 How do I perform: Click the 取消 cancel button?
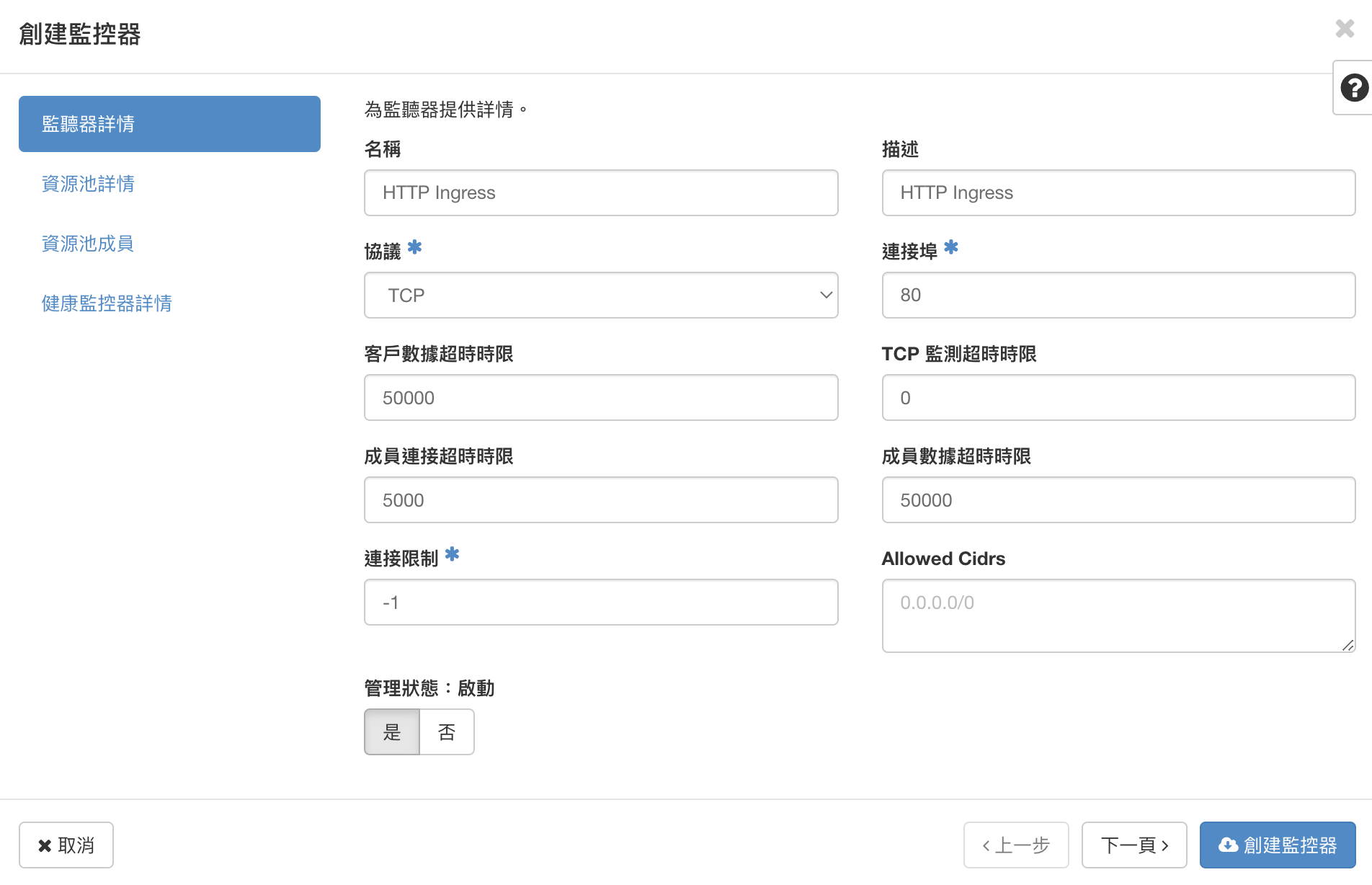(66, 845)
